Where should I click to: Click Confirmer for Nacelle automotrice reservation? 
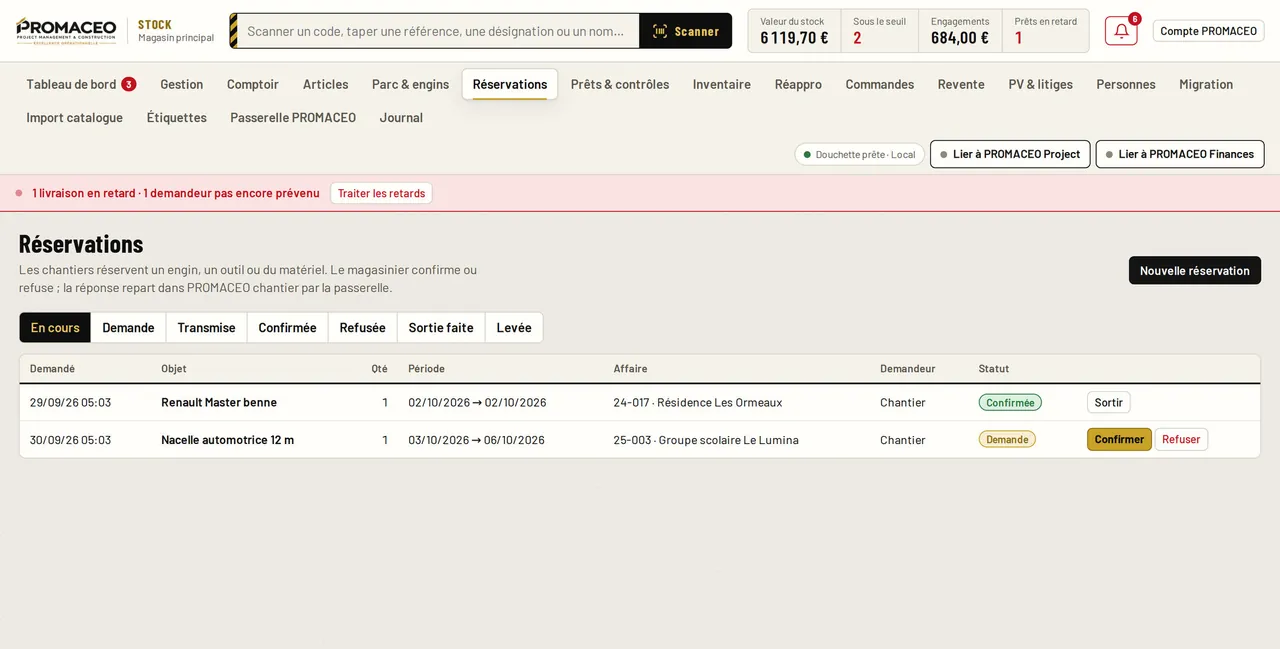point(1119,440)
